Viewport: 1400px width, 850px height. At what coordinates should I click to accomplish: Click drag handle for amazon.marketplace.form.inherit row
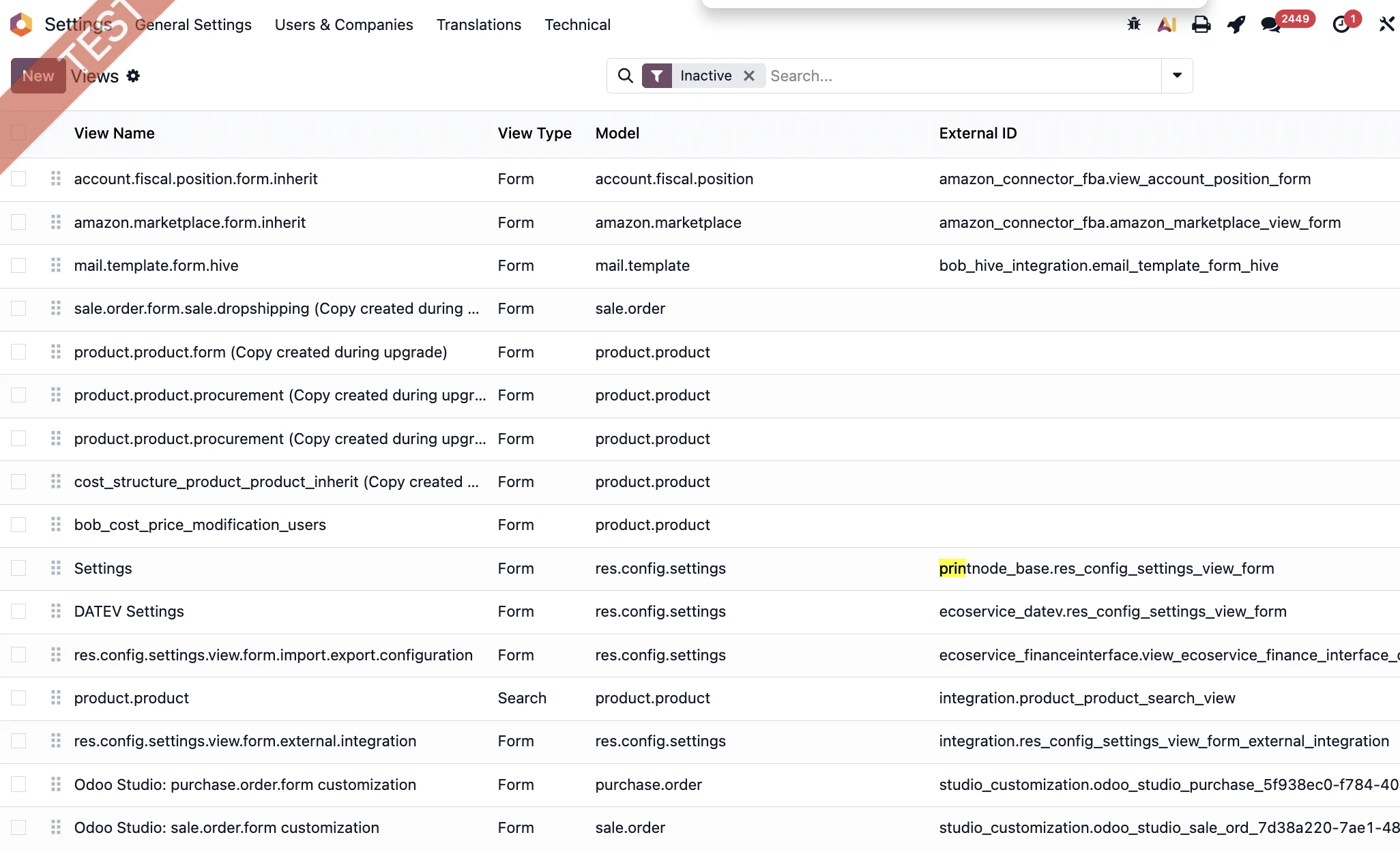tap(56, 222)
